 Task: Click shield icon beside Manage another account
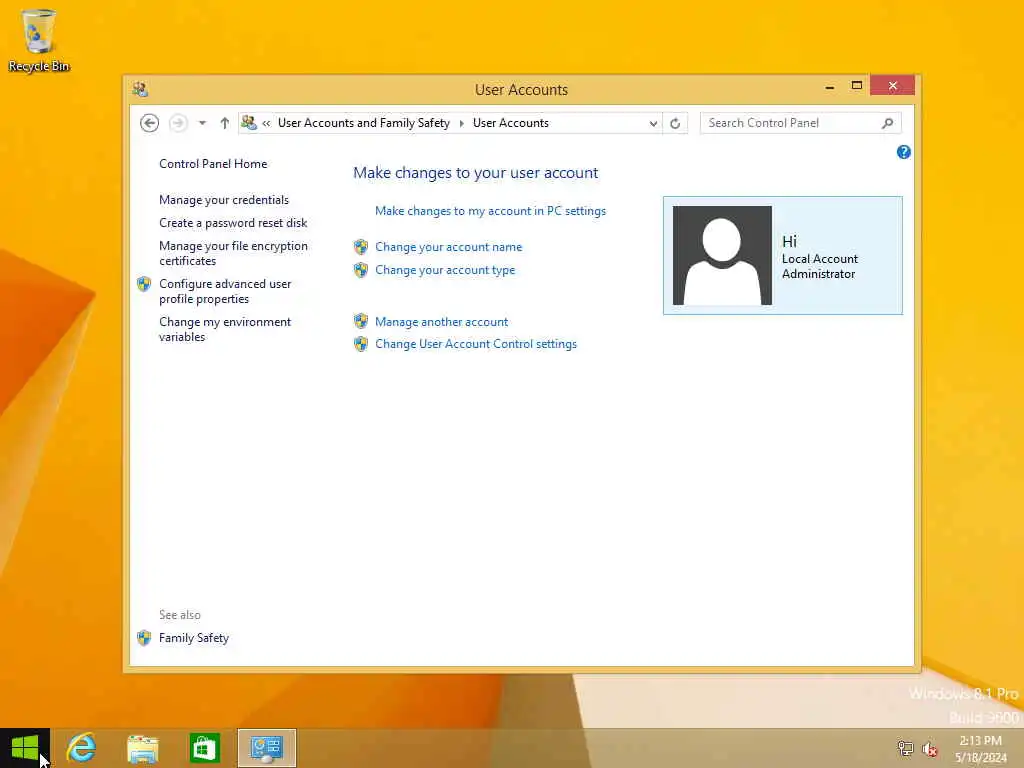click(361, 321)
